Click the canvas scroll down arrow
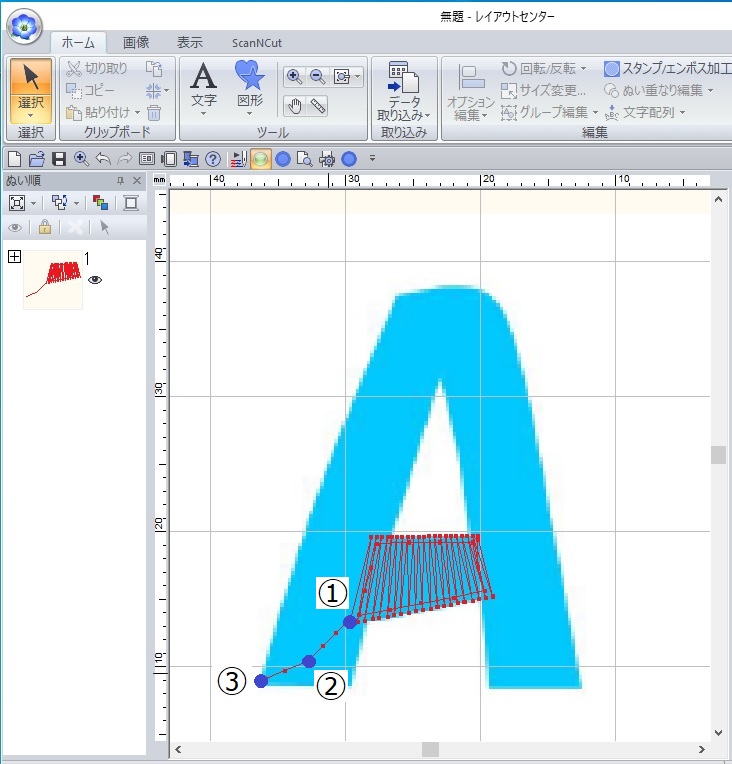 (718, 733)
